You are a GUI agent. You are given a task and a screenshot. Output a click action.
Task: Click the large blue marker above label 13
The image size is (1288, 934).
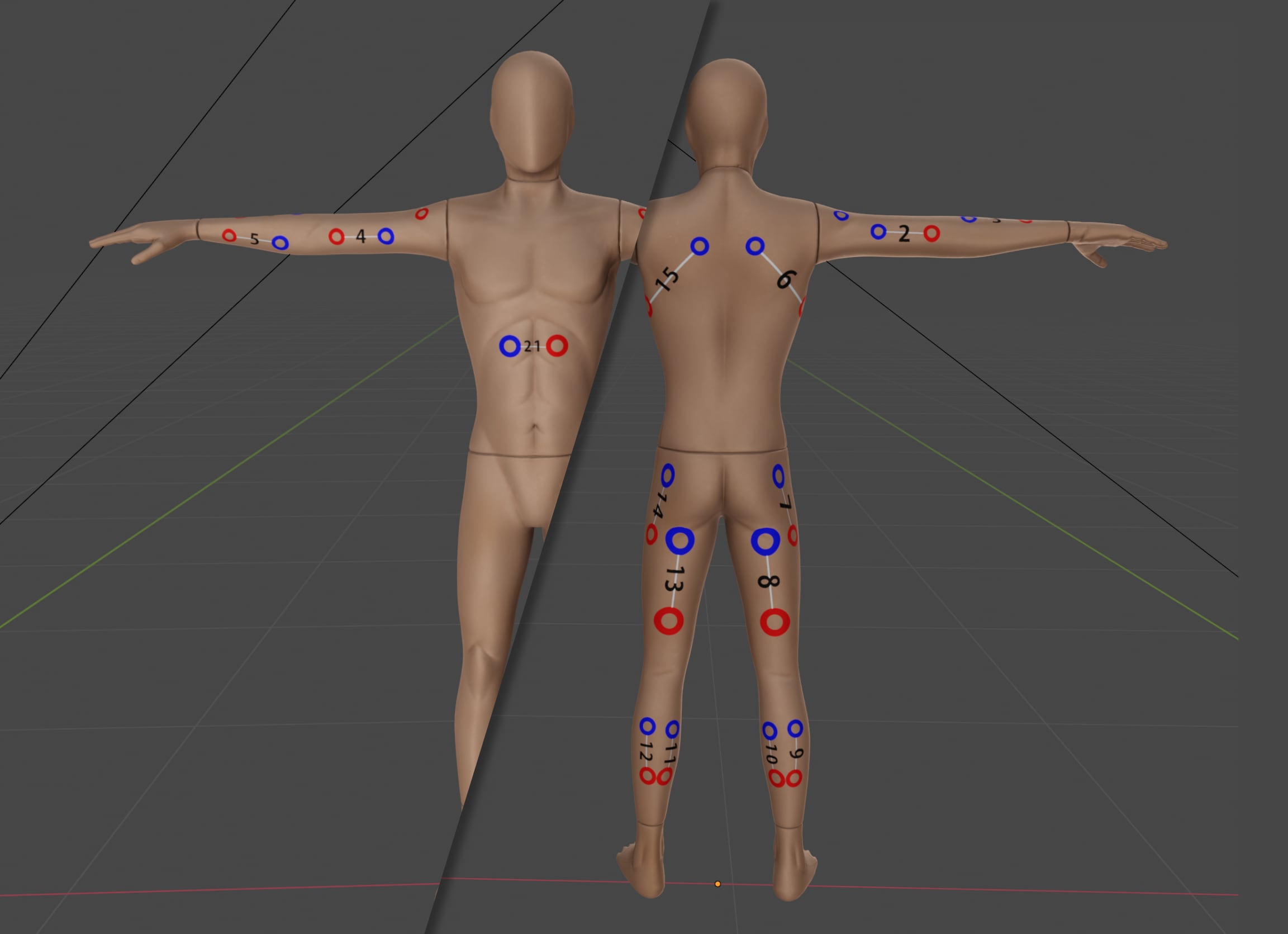[679, 541]
